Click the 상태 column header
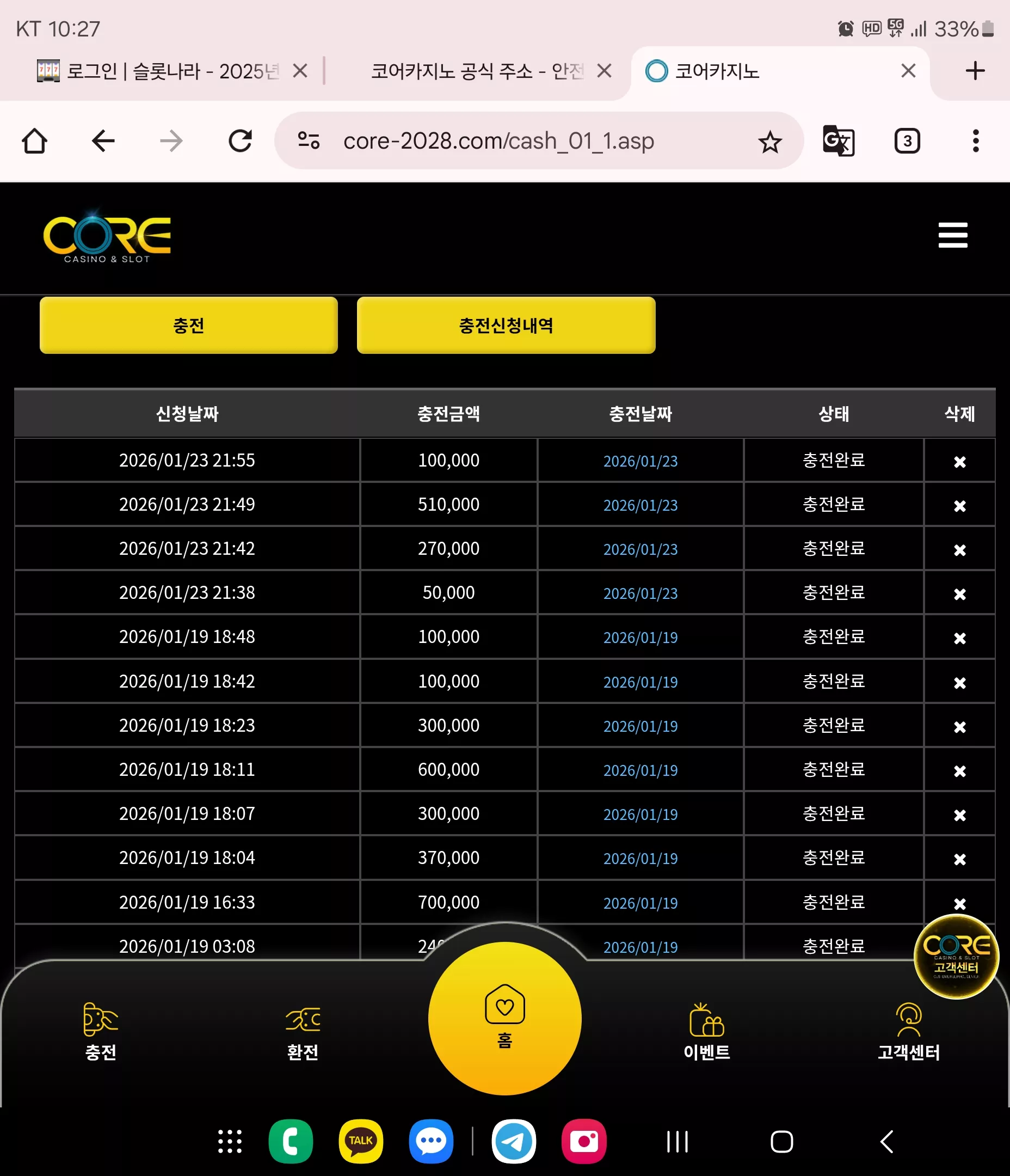Screen dimensions: 1010x1176 coord(834,413)
